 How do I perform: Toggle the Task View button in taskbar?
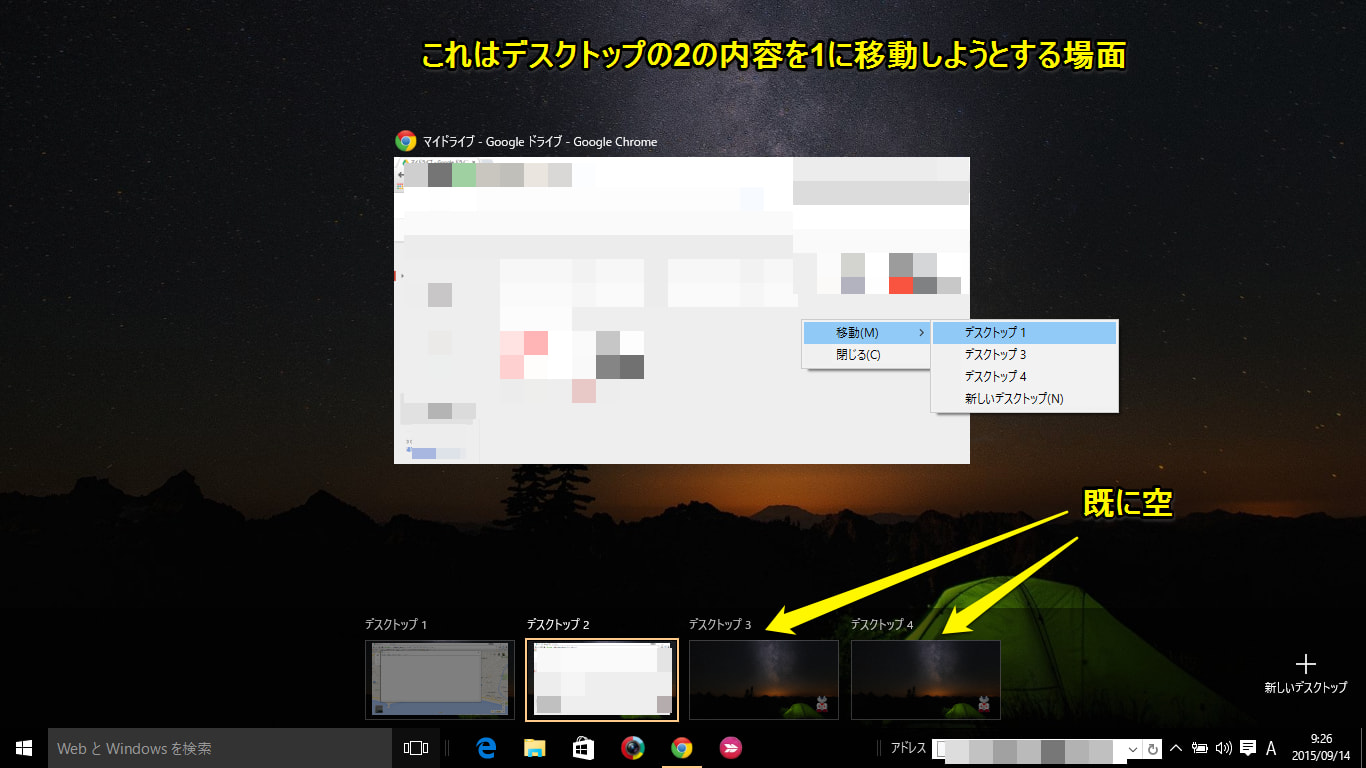pyautogui.click(x=415, y=748)
